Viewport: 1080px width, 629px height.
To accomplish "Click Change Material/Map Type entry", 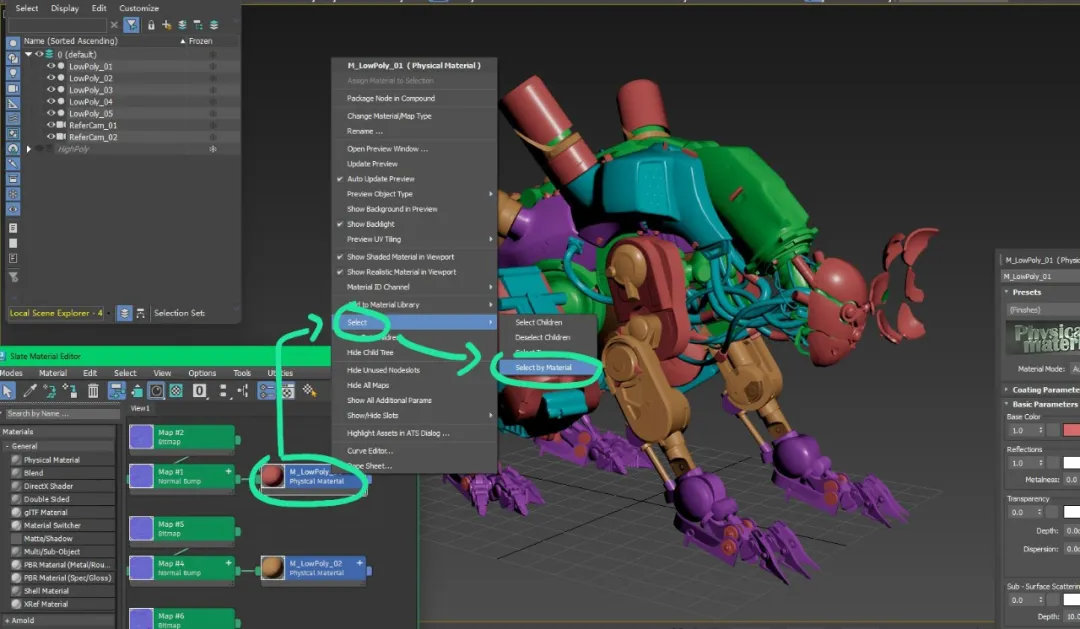I will click(x=389, y=116).
